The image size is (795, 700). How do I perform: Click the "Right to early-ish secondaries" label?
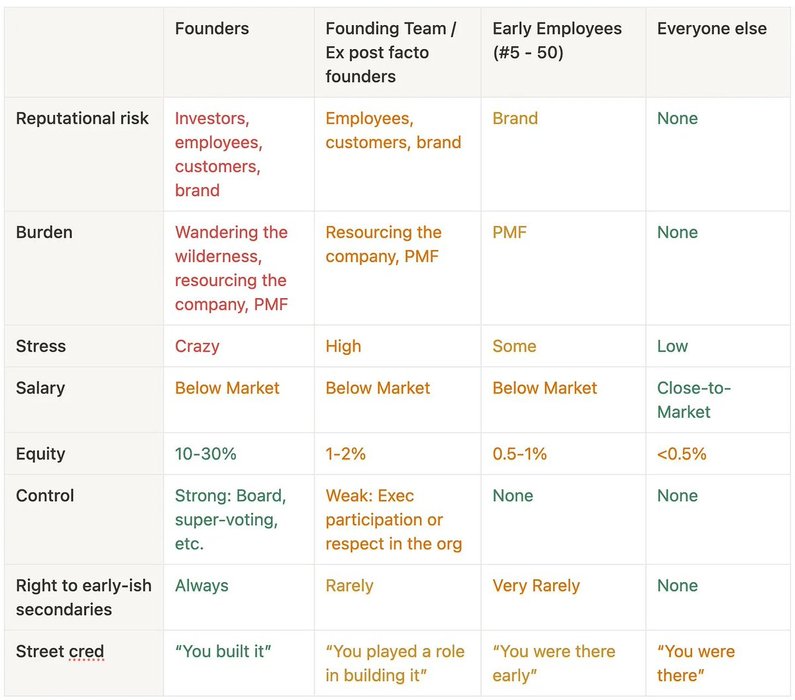83,597
